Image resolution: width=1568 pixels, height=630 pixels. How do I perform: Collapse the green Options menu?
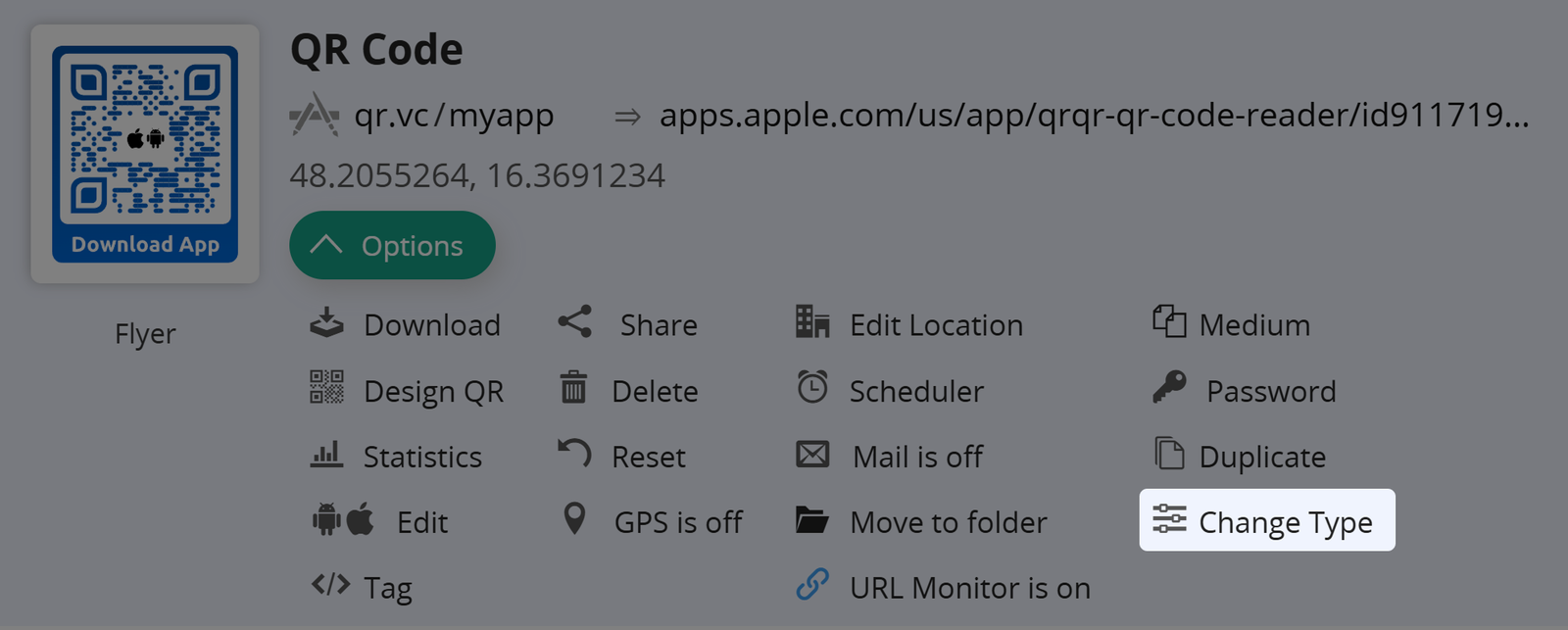pyautogui.click(x=392, y=246)
